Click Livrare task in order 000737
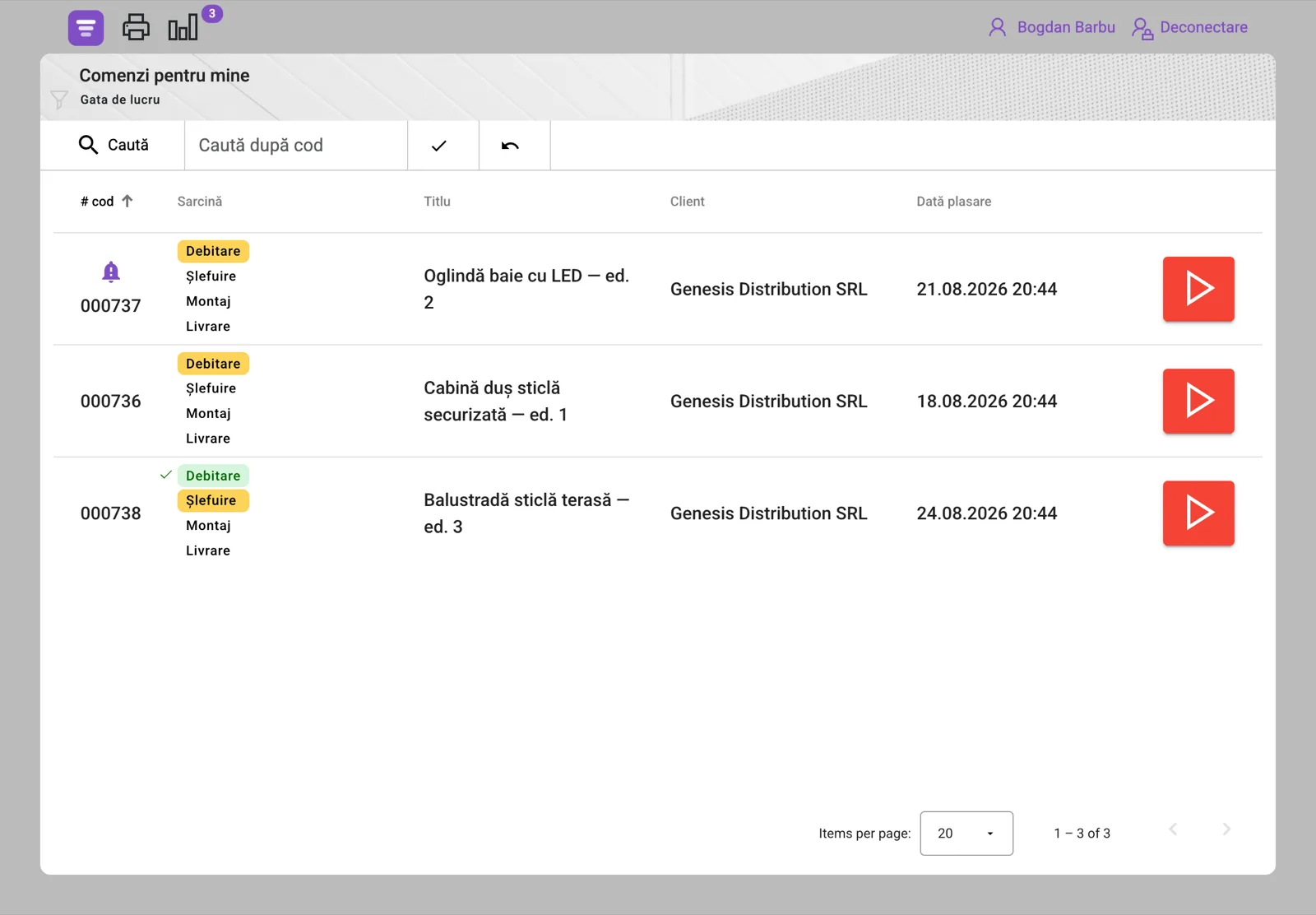The image size is (1316, 915). (x=208, y=326)
